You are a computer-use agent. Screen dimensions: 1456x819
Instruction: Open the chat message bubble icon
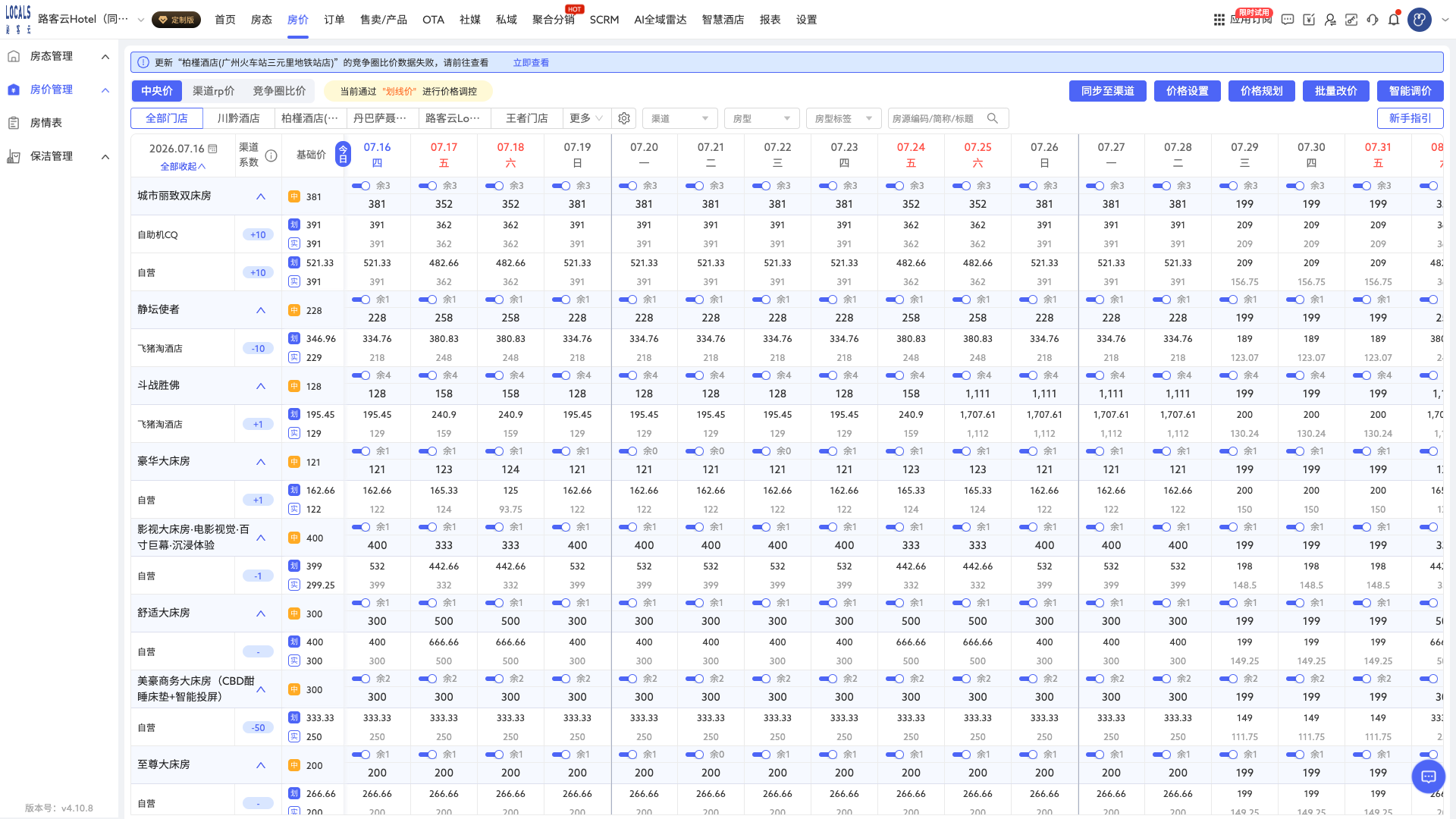[x=1288, y=20]
